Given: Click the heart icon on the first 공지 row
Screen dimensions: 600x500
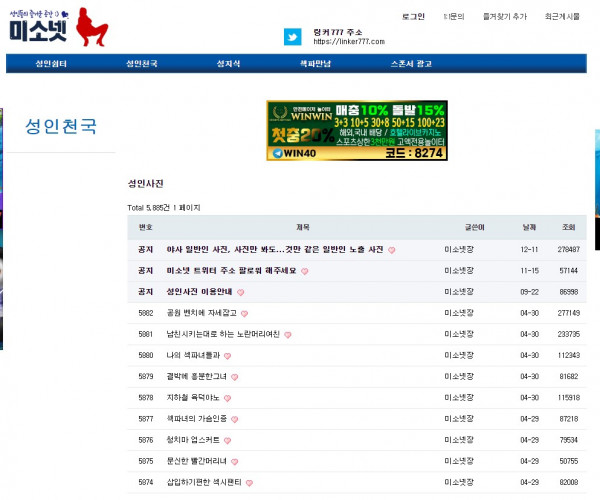Looking at the screenshot, I should [x=392, y=250].
